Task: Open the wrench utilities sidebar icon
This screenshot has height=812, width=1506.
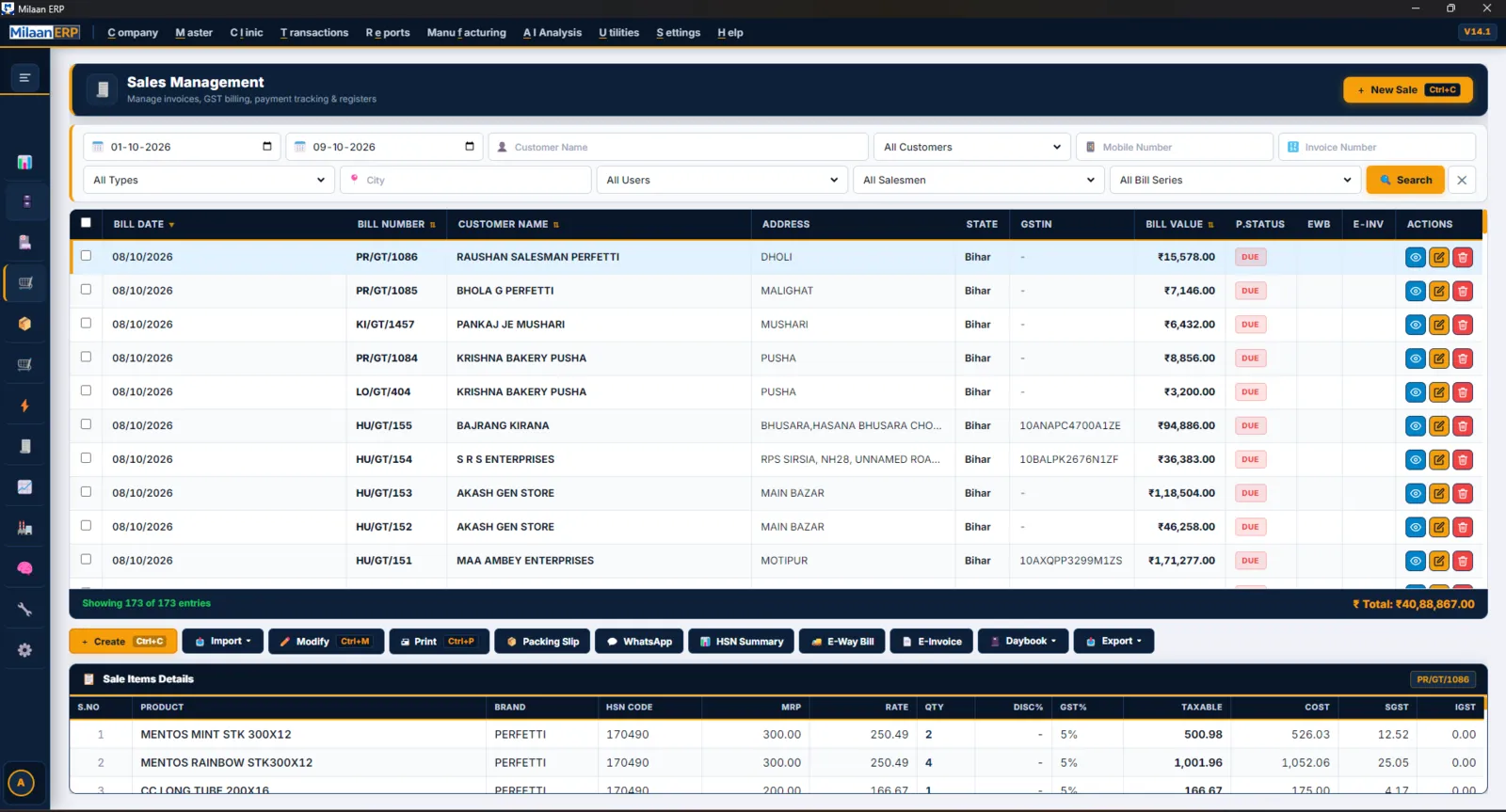Action: (x=24, y=609)
